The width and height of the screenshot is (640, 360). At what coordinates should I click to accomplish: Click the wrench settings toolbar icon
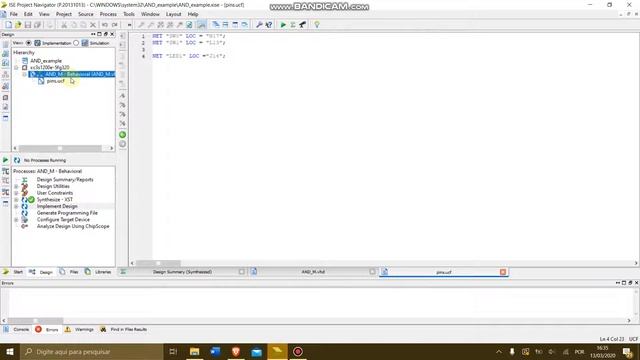coord(259,25)
